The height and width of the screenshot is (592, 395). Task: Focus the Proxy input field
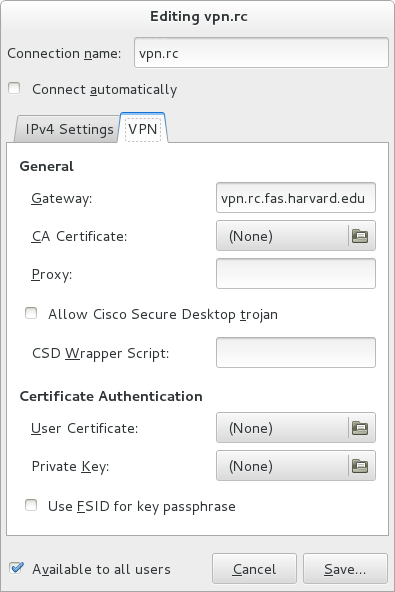click(296, 273)
